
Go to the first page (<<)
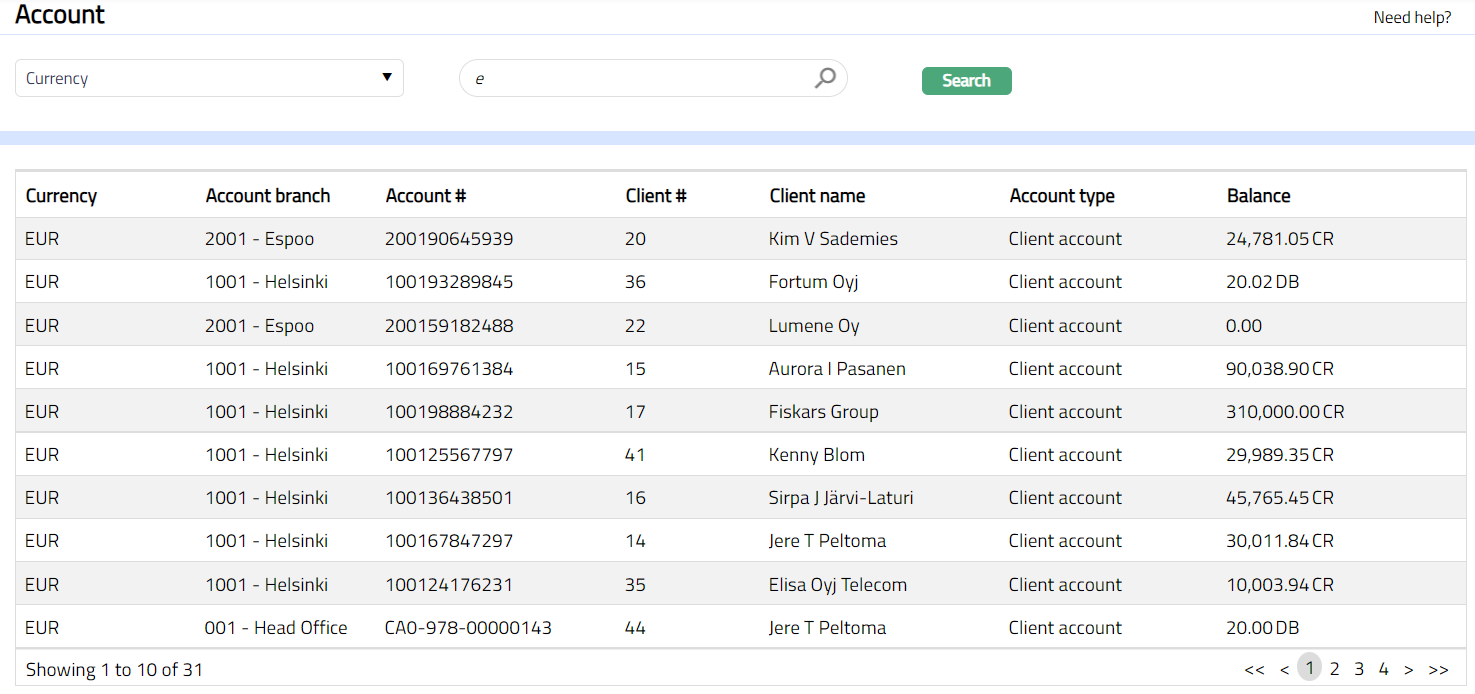pos(1254,669)
